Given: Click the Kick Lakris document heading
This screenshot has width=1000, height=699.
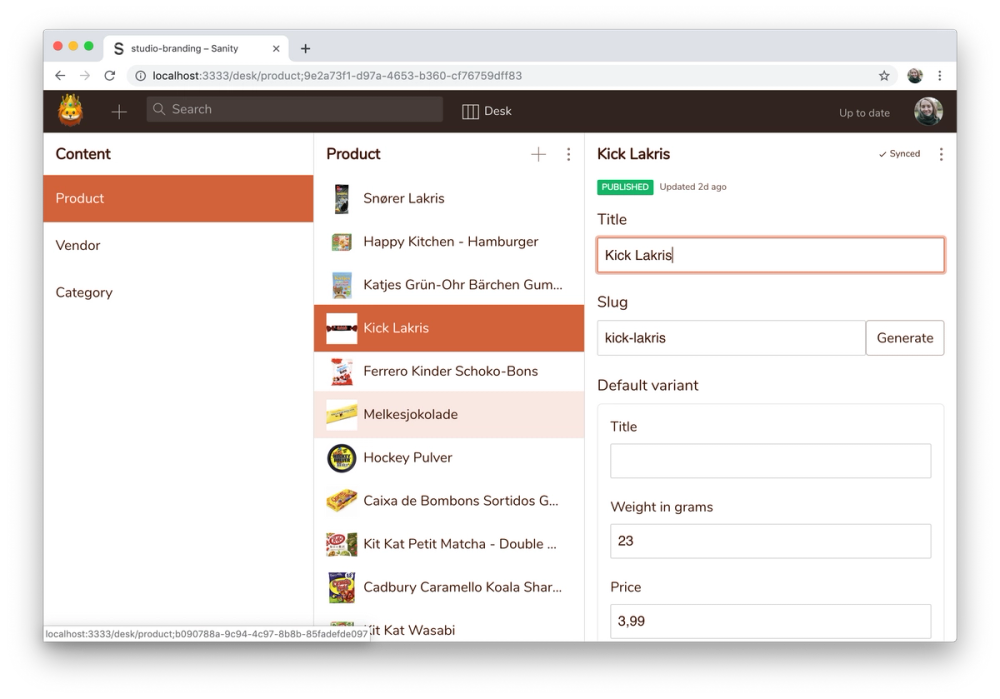Looking at the screenshot, I should 633,154.
